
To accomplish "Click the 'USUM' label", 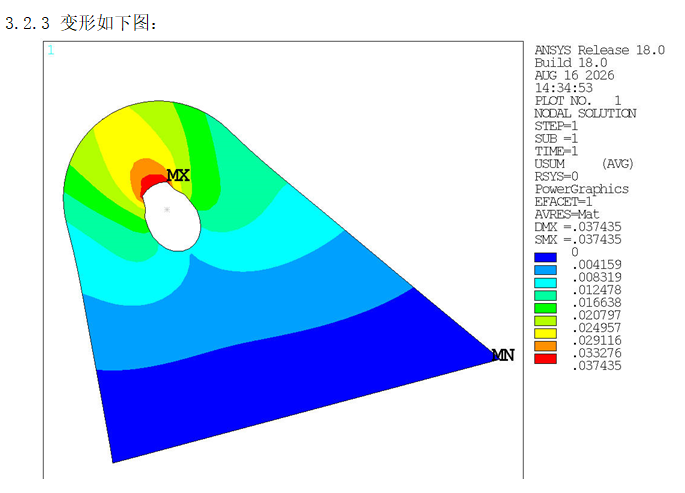I will [549, 164].
